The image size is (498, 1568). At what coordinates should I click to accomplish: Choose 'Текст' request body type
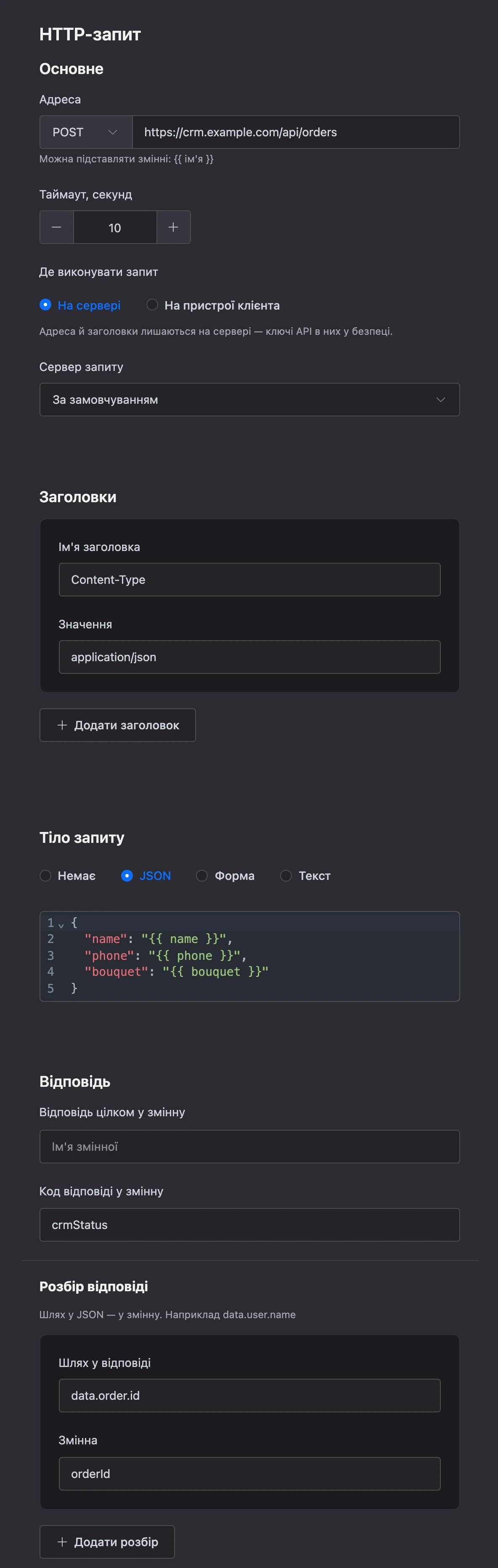point(305,875)
